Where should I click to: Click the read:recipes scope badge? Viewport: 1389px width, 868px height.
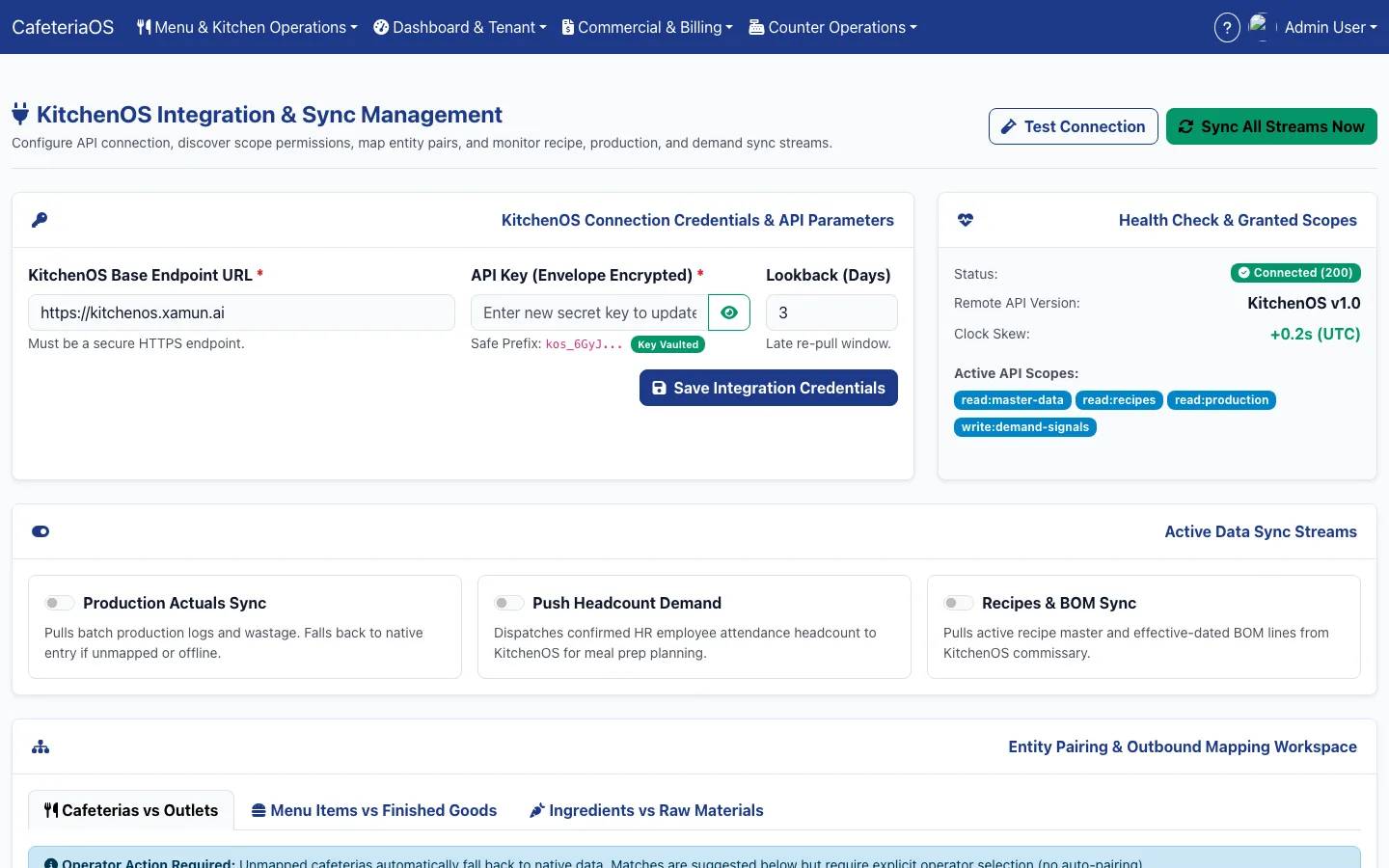coord(1119,400)
